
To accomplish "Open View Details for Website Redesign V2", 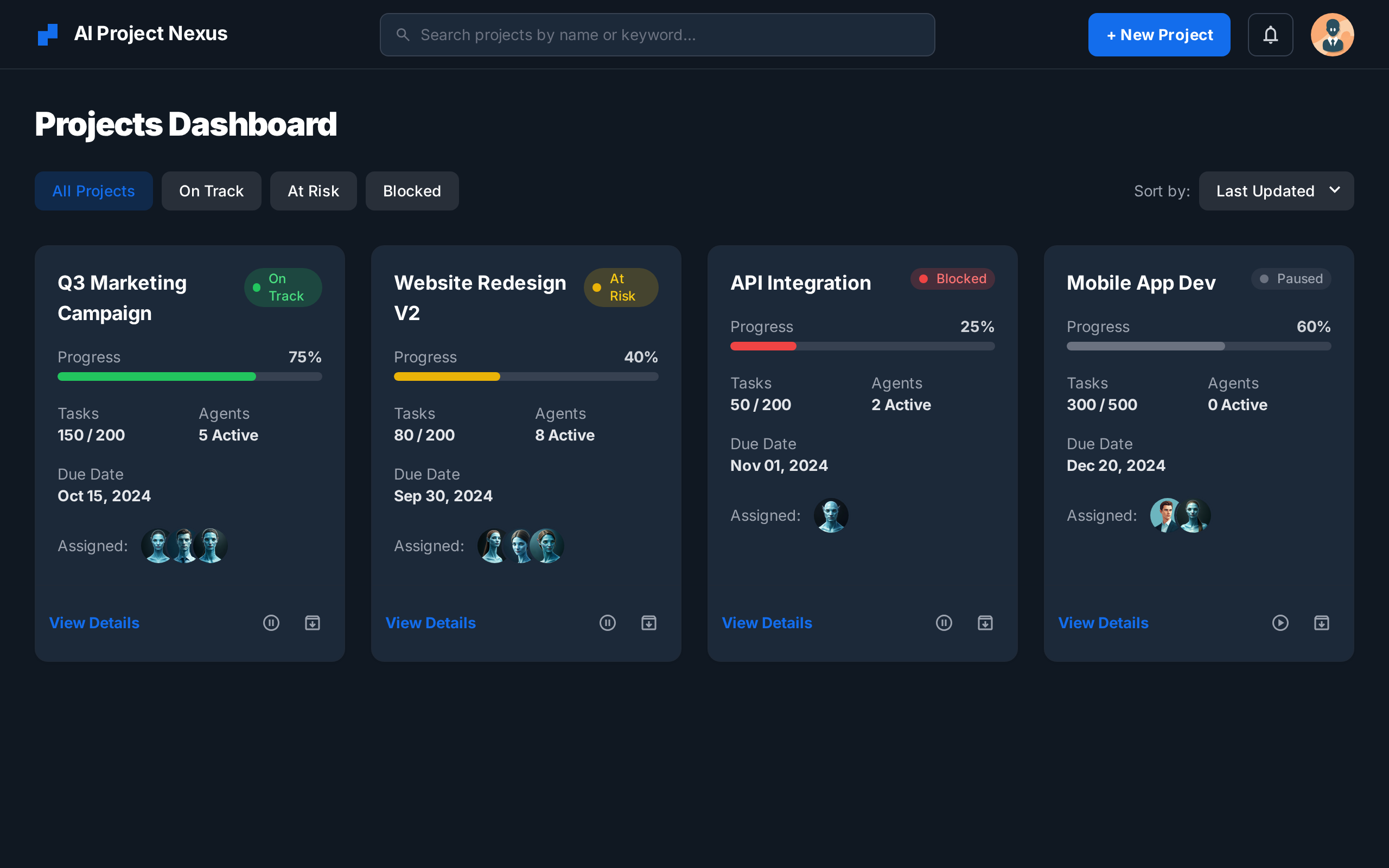I will pyautogui.click(x=430, y=622).
